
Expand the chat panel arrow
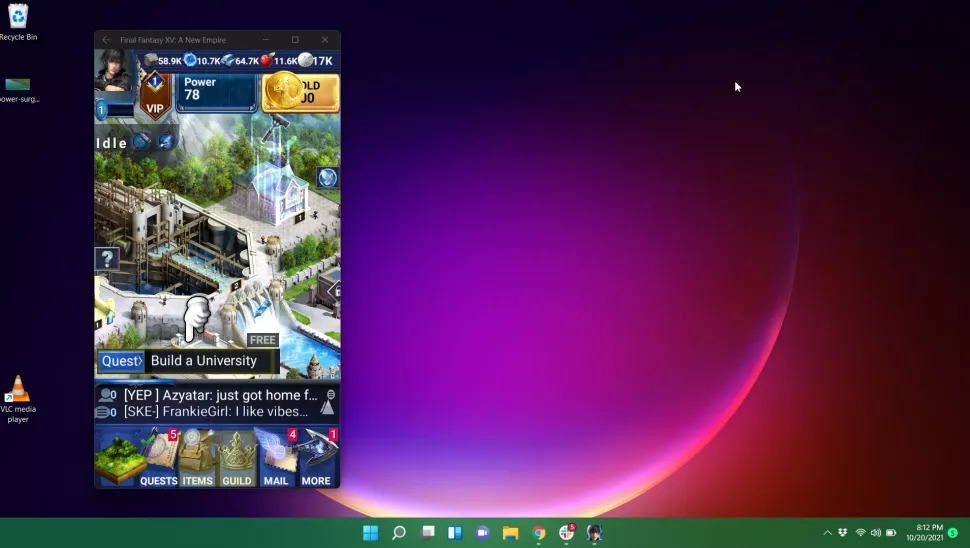pos(327,406)
